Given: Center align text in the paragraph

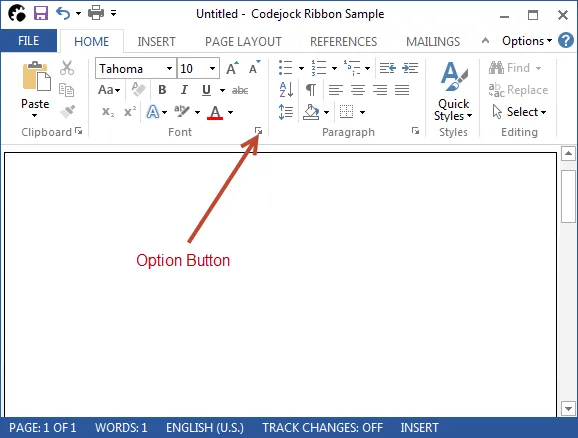Looking at the screenshot, I should (358, 90).
